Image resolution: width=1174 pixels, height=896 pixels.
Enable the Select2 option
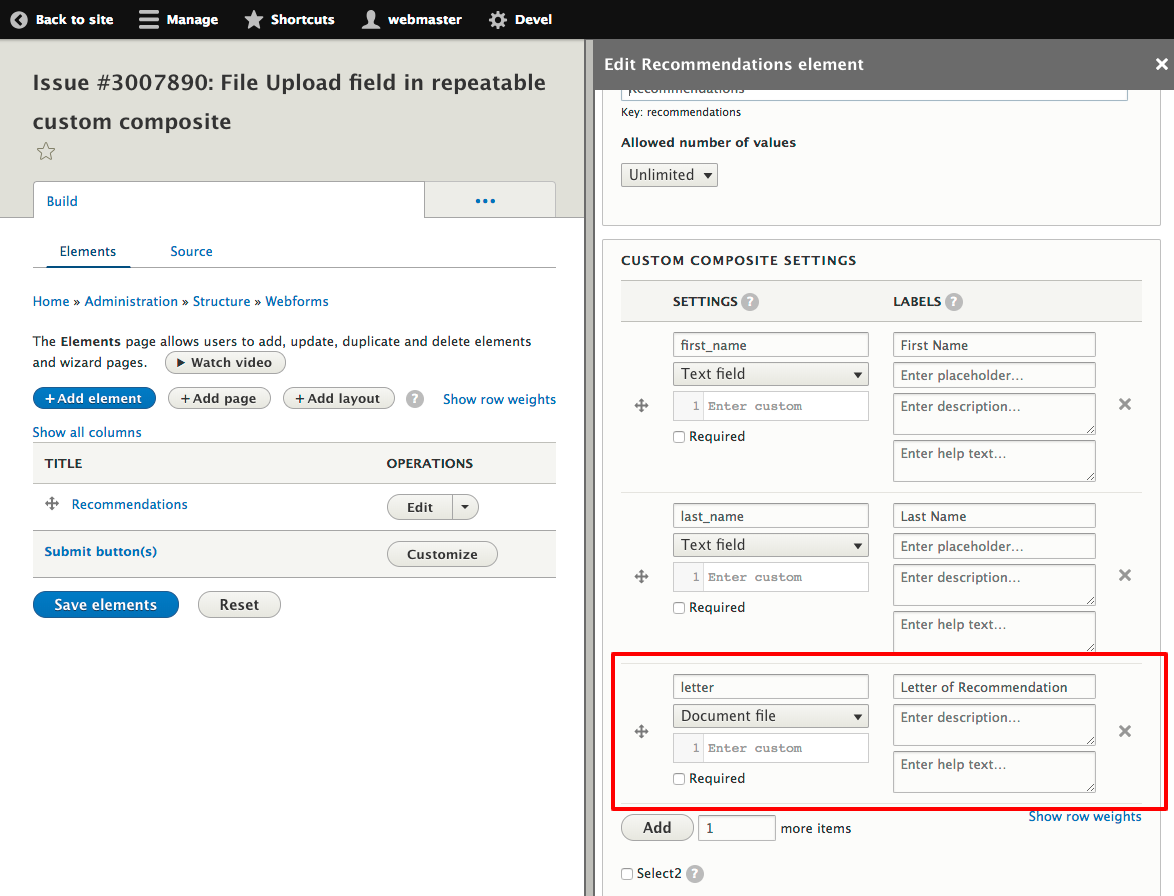point(629,873)
